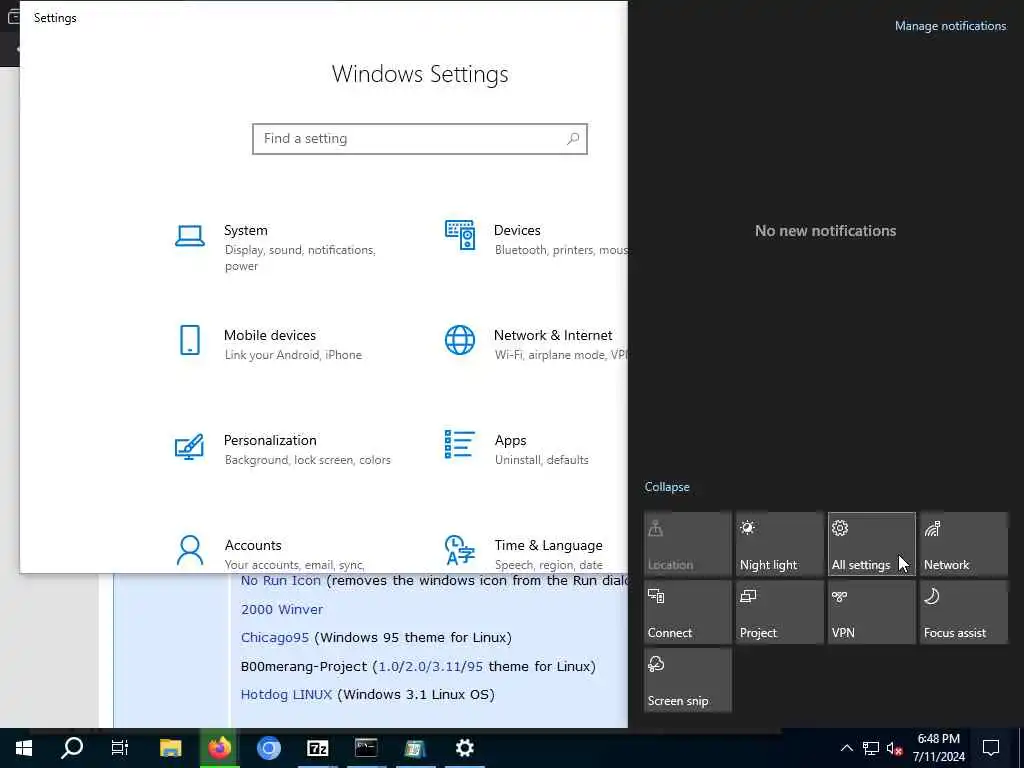Open Network & Internet settings
Screen dimensions: 1024x768
[536, 344]
